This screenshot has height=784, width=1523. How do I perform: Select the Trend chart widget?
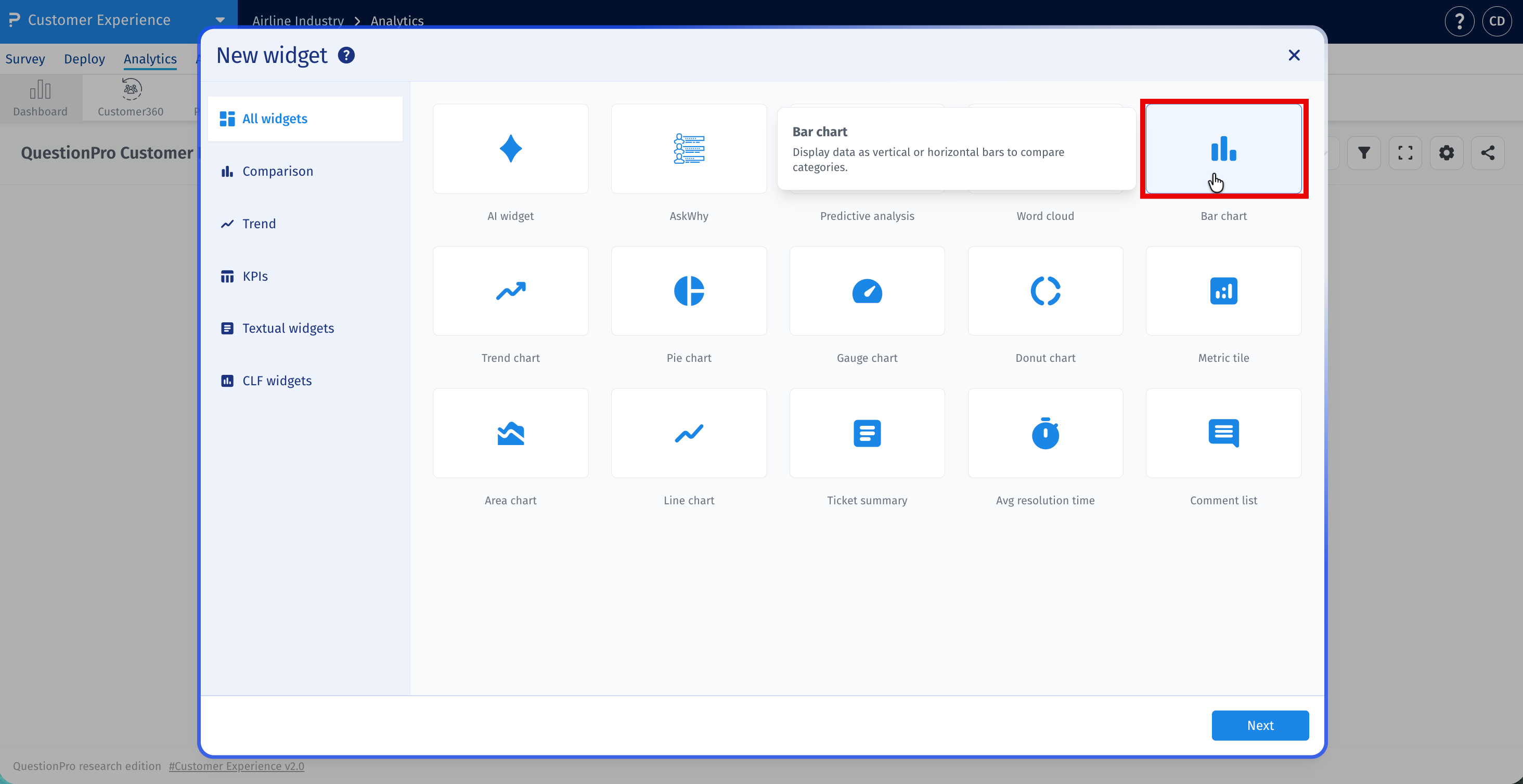[510, 291]
